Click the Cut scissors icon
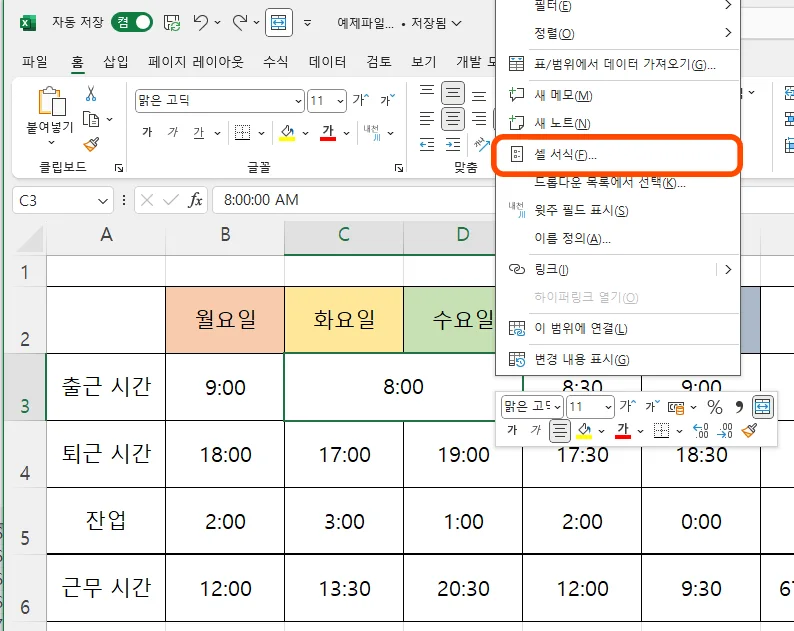794x631 pixels. point(91,94)
